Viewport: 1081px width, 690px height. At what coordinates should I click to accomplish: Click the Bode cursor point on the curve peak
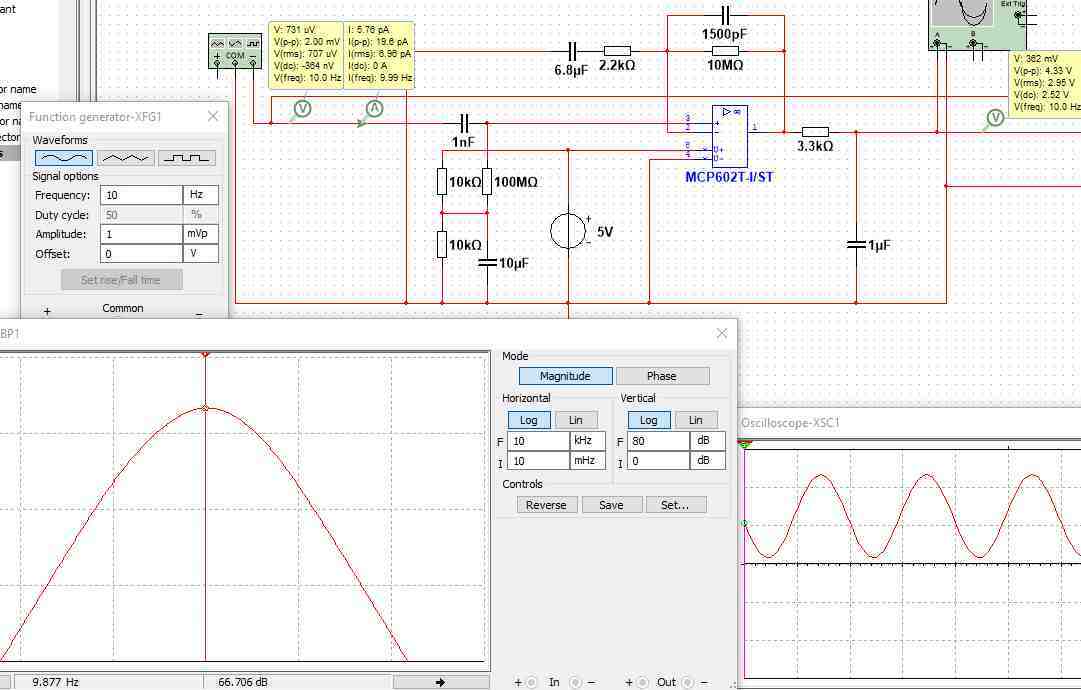[x=205, y=408]
